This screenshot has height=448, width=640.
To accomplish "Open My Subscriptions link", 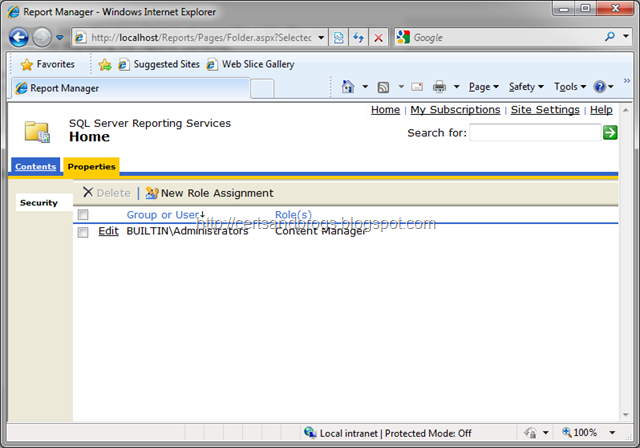I will [455, 110].
